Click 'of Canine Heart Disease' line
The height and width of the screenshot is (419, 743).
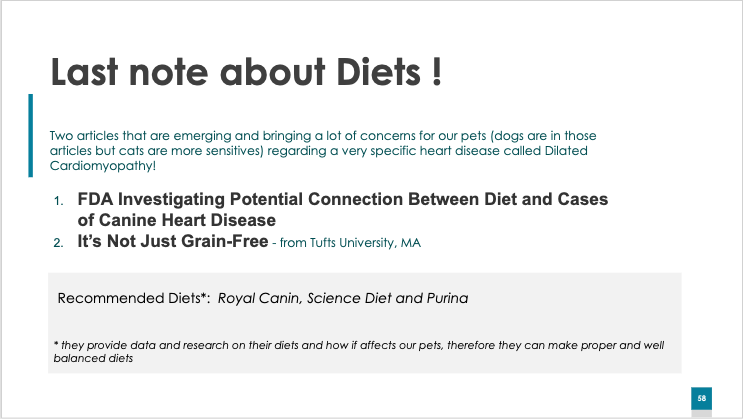[x=177, y=220]
